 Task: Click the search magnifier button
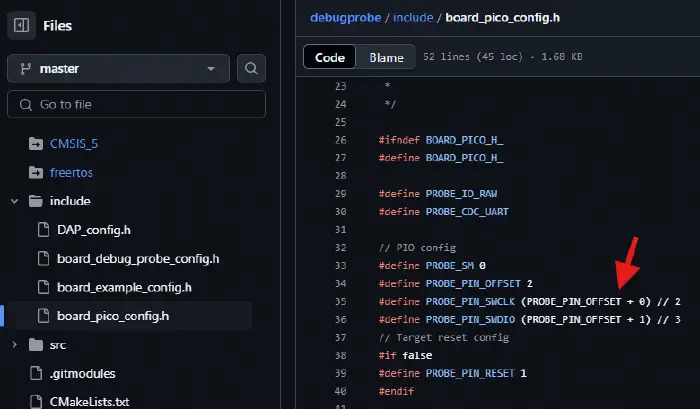(251, 69)
